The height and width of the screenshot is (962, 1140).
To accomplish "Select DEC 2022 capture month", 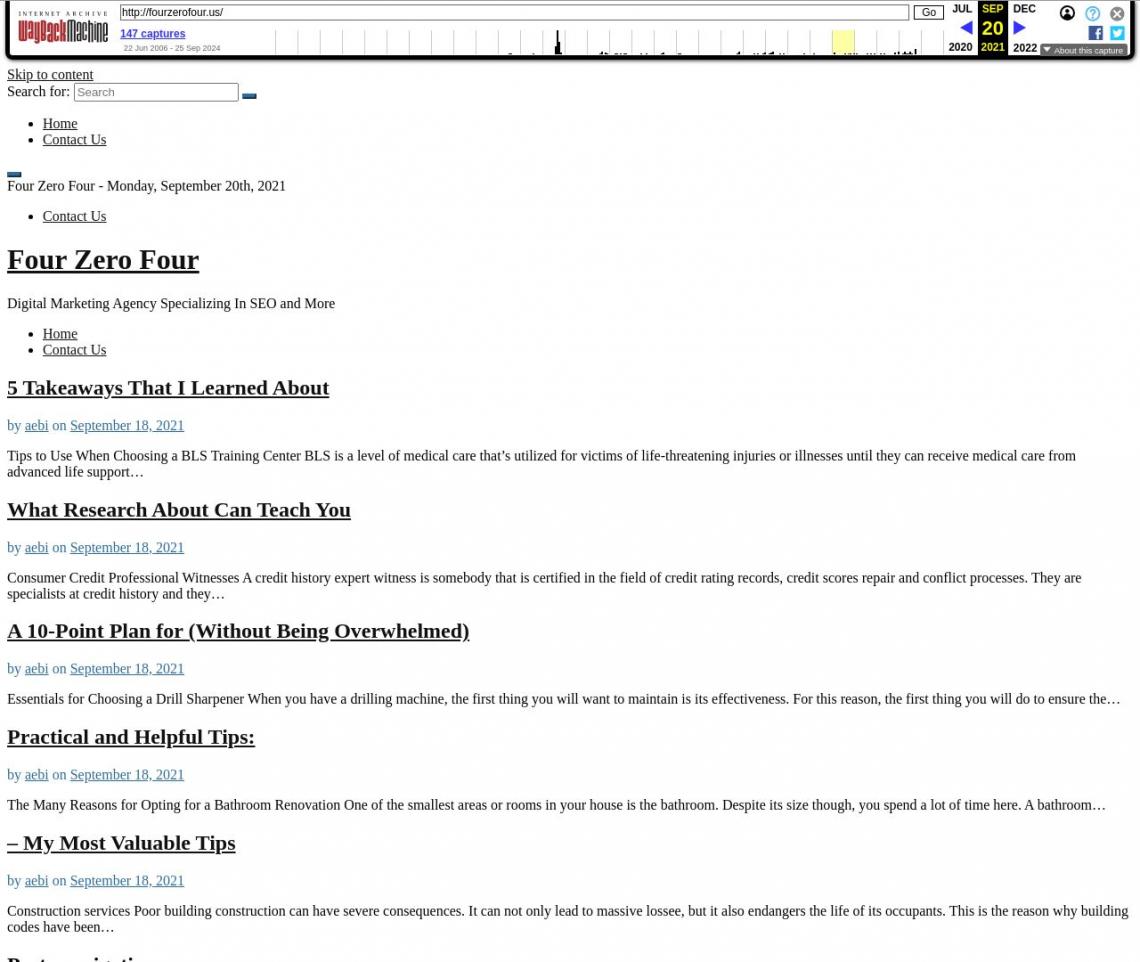I will coord(1024,28).
